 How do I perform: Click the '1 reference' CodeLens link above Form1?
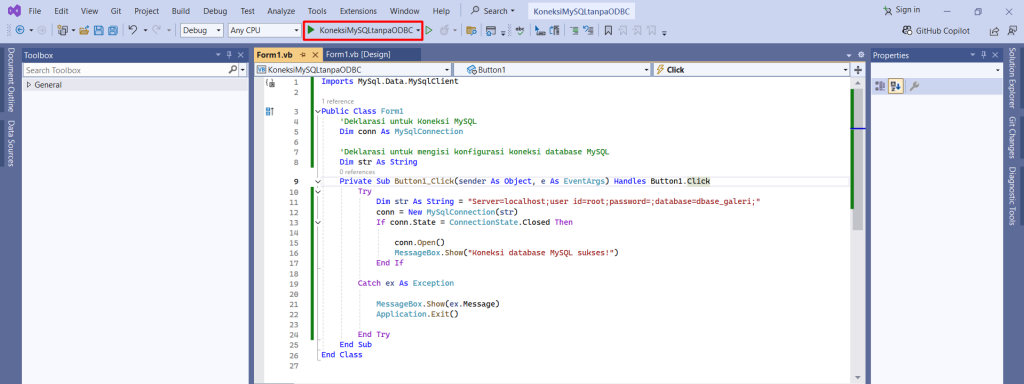[338, 101]
